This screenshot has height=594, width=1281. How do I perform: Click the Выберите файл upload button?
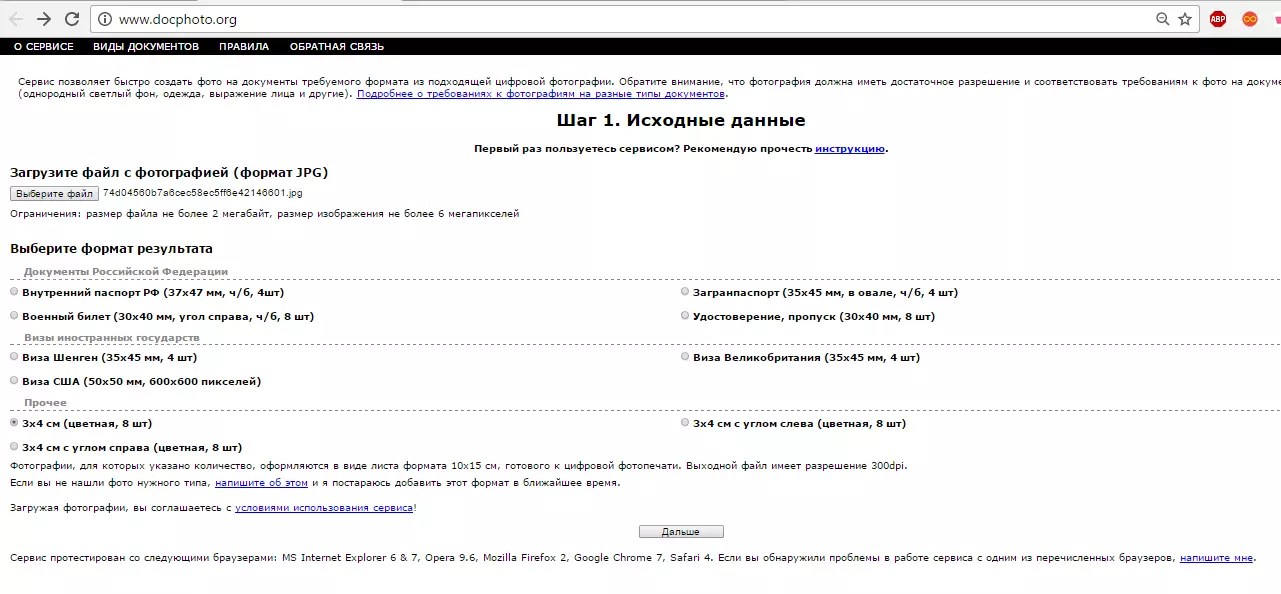(54, 193)
